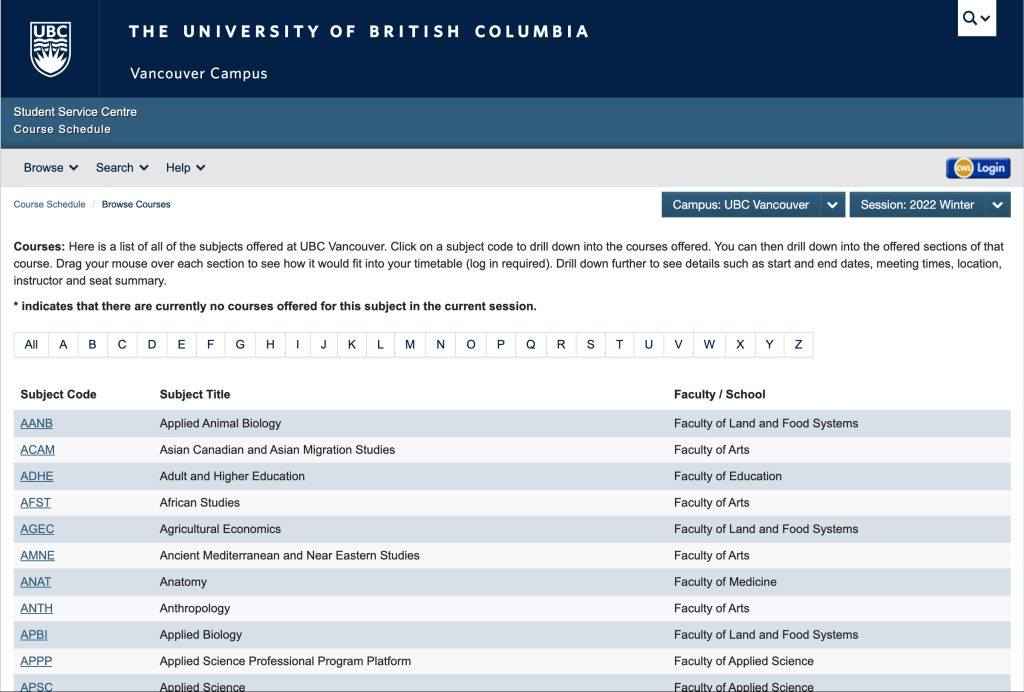This screenshot has width=1024, height=692.
Task: Filter subjects by letter C
Action: click(x=122, y=345)
